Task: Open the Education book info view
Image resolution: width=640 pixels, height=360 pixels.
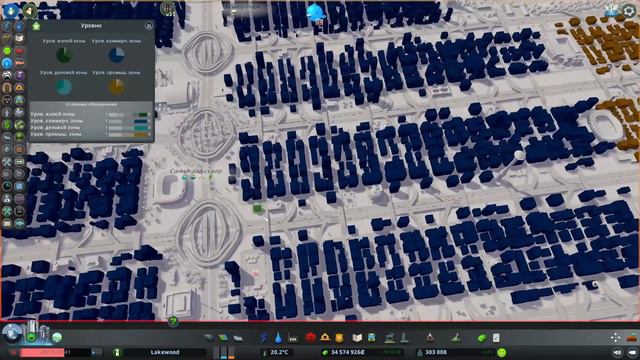Action: point(19,39)
